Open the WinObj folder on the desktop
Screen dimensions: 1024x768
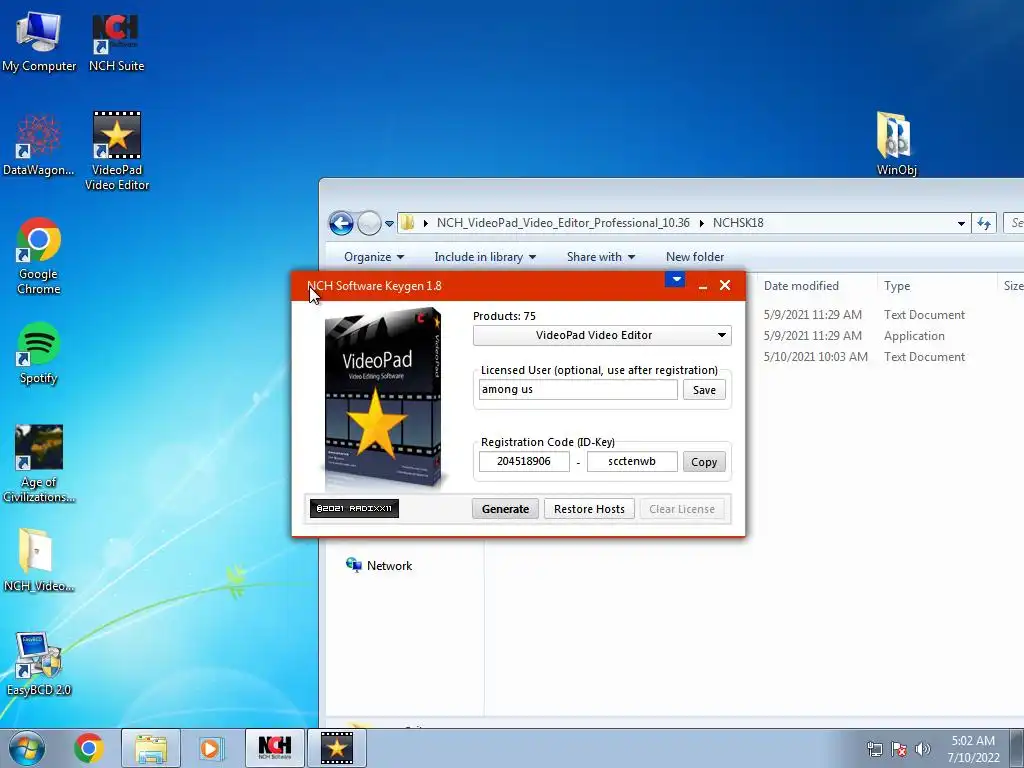click(x=896, y=144)
